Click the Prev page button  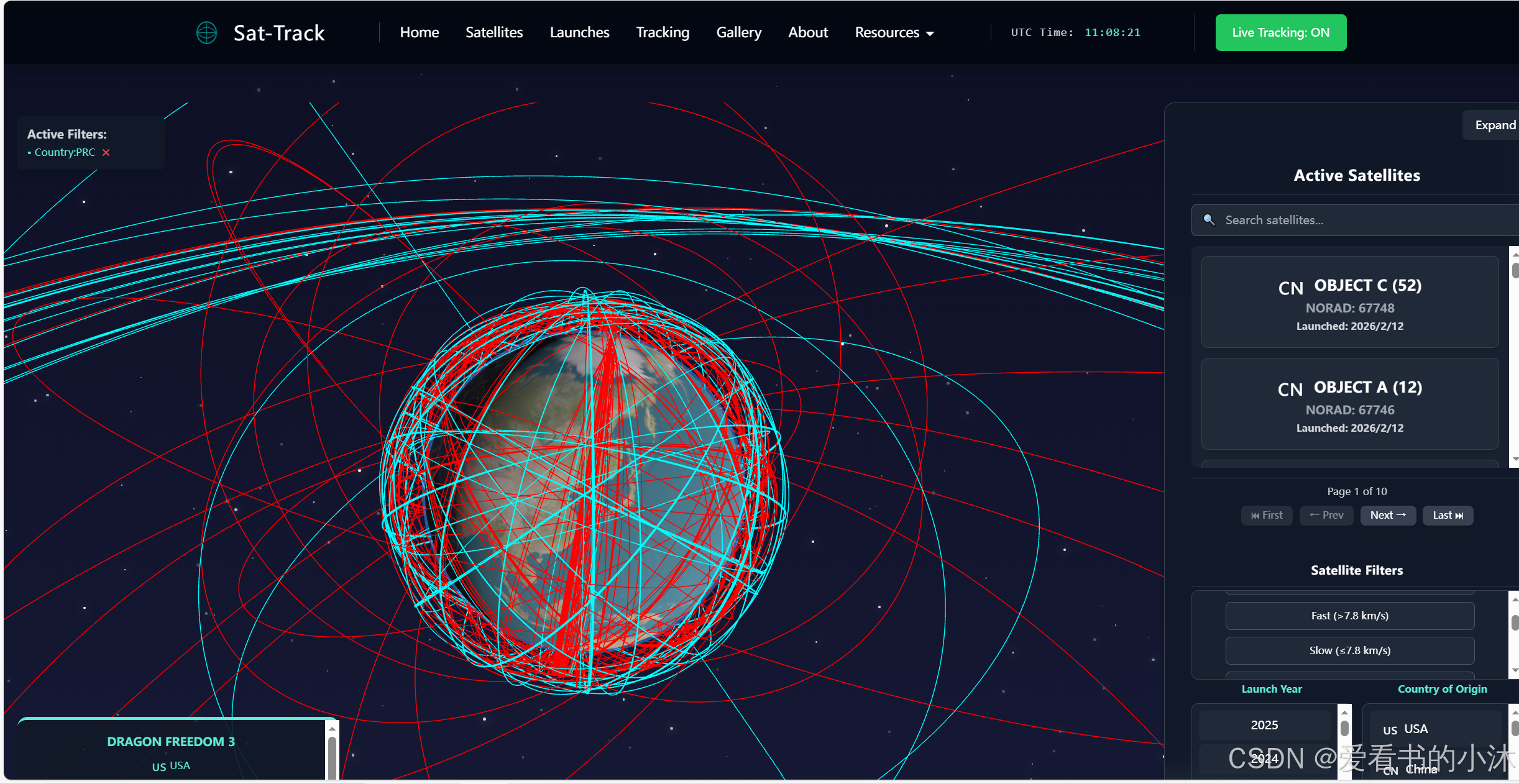(x=1326, y=516)
